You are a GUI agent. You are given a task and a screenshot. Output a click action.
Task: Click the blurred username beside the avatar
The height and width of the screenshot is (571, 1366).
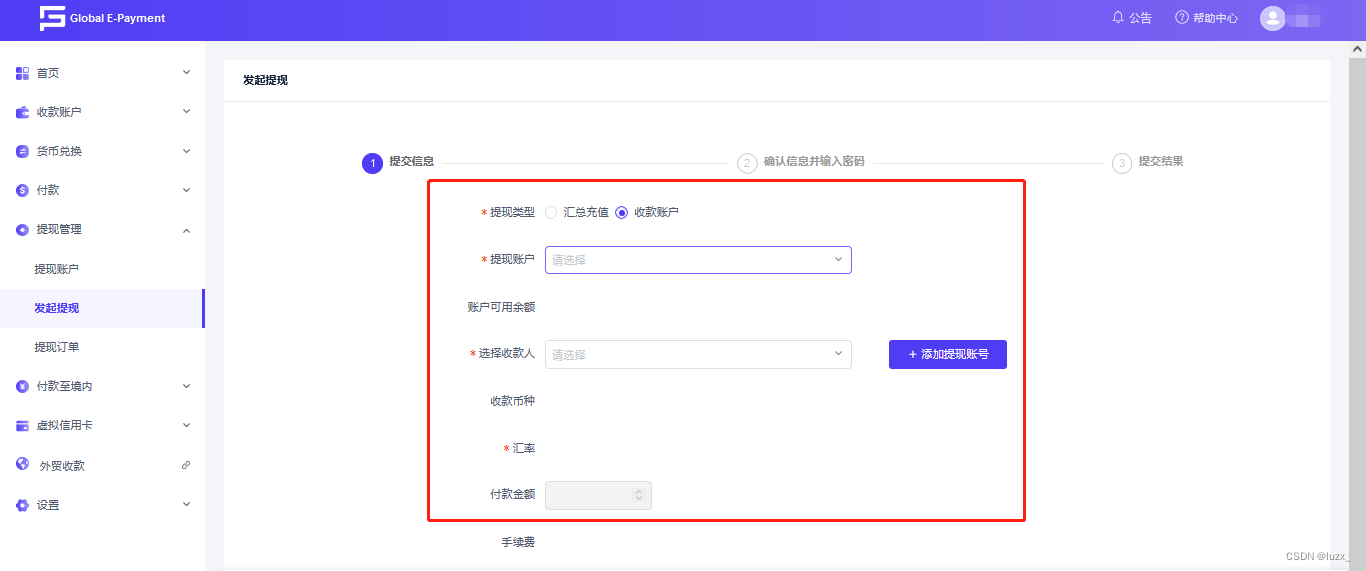pyautogui.click(x=1304, y=18)
